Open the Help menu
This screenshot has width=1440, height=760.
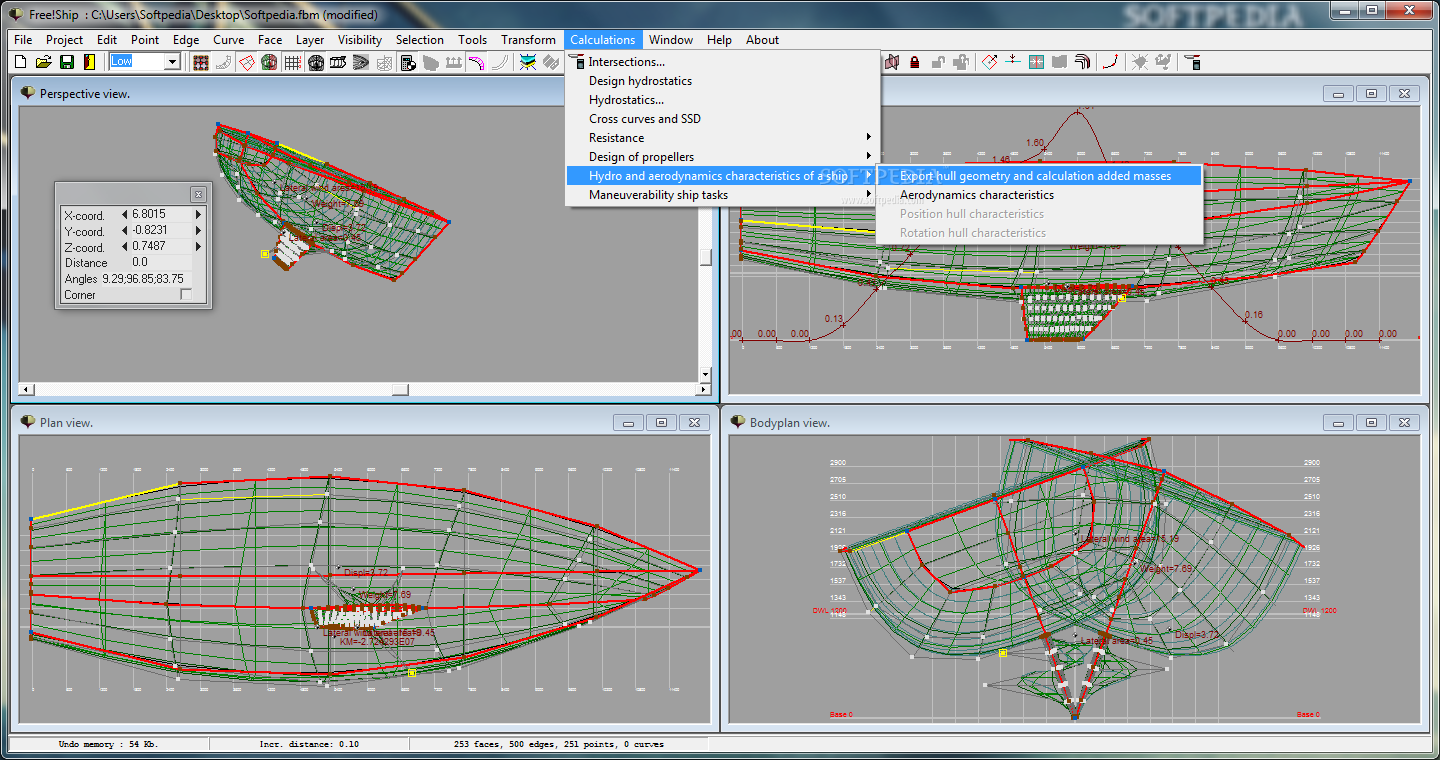pos(719,40)
